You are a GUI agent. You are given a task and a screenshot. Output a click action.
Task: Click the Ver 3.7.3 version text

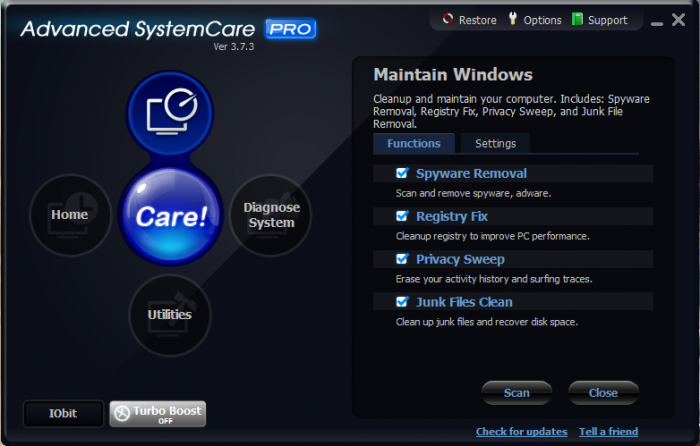(233, 47)
